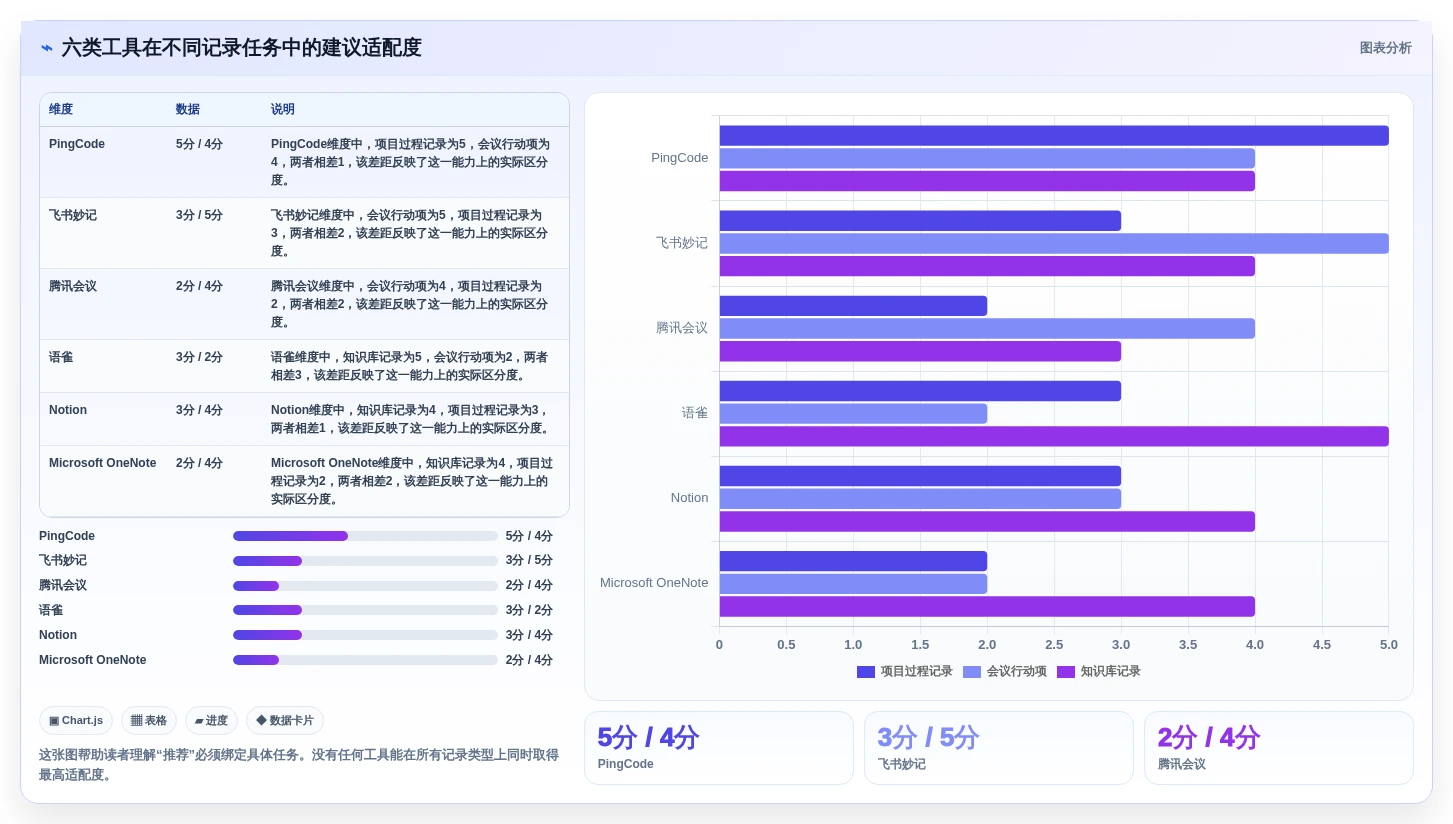Click the PingCode progress bar

[365, 536]
